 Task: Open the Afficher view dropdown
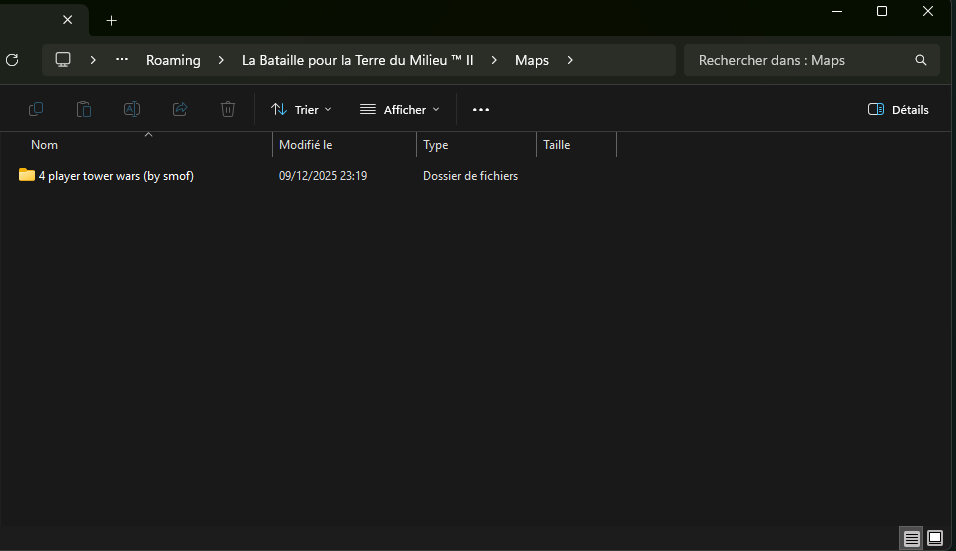(x=399, y=109)
